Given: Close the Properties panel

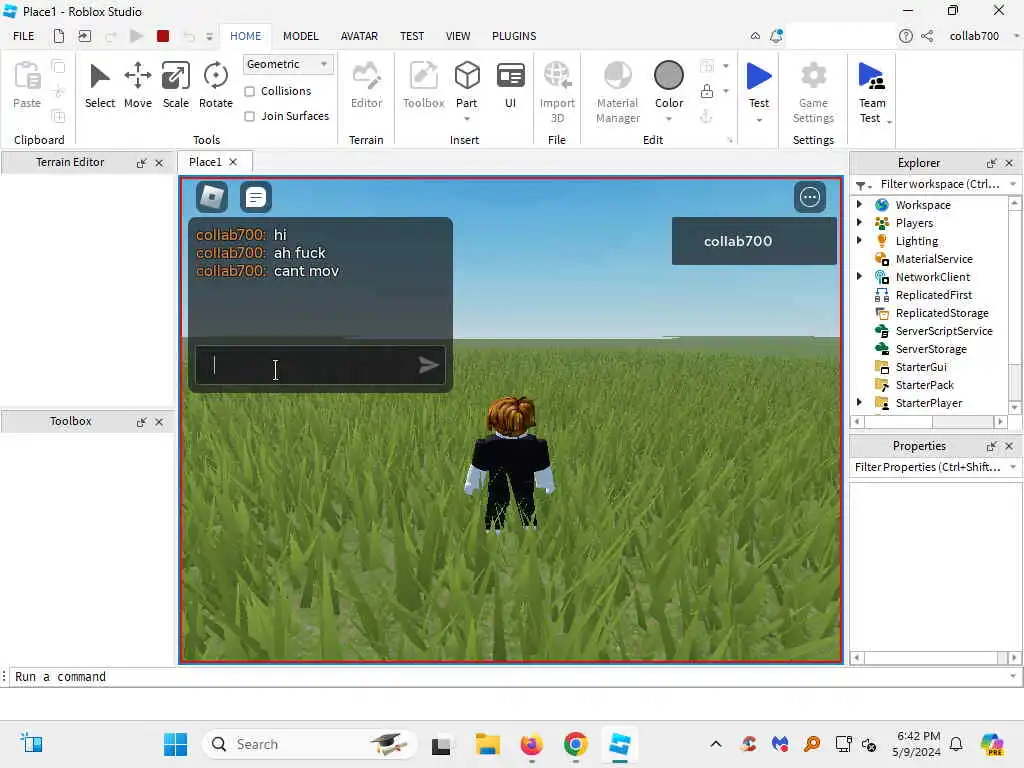Looking at the screenshot, I should point(1009,446).
